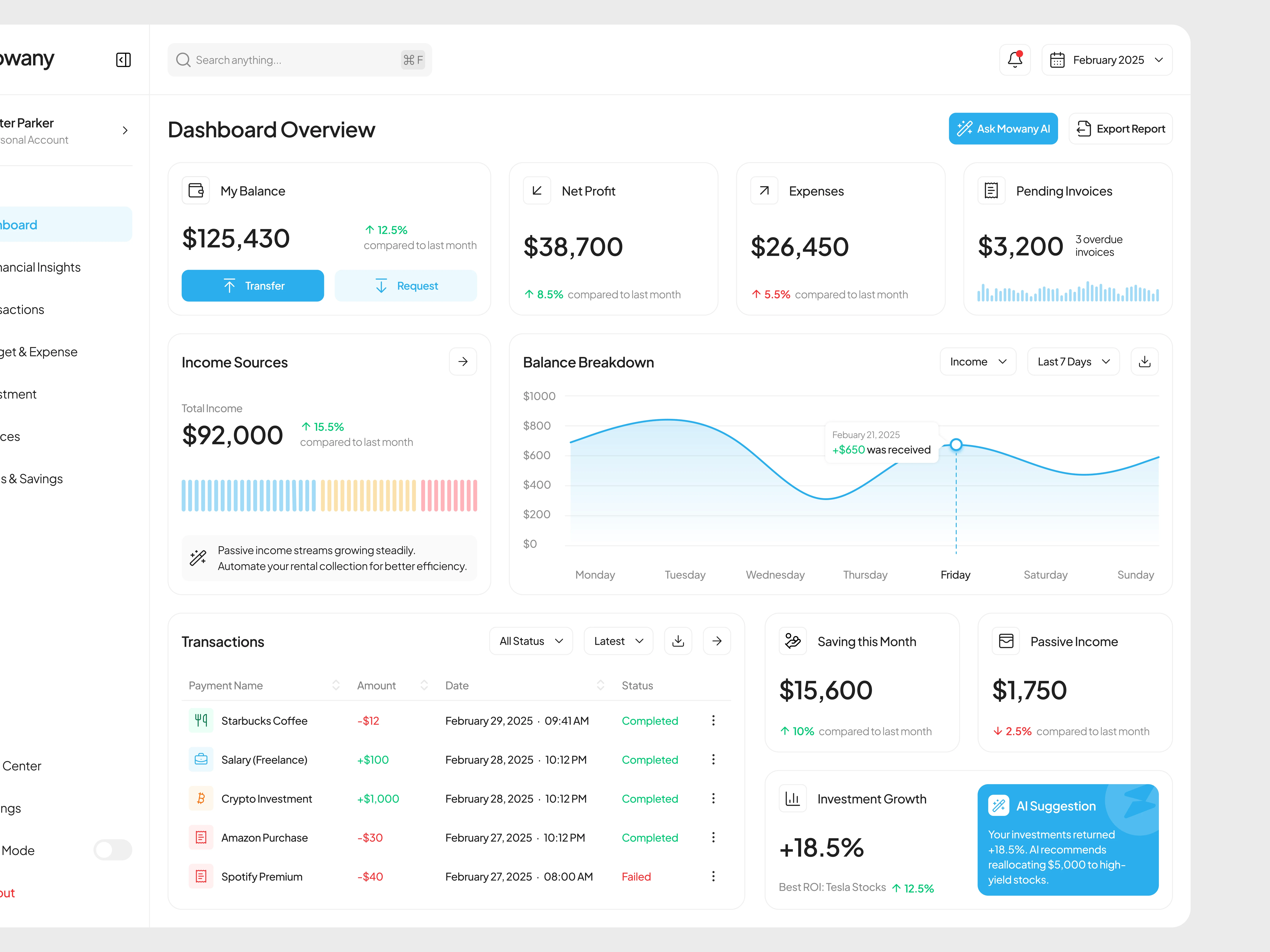Screen dimensions: 1270x952
Task: Expand the Last 7 Days dropdown
Action: click(x=1073, y=362)
